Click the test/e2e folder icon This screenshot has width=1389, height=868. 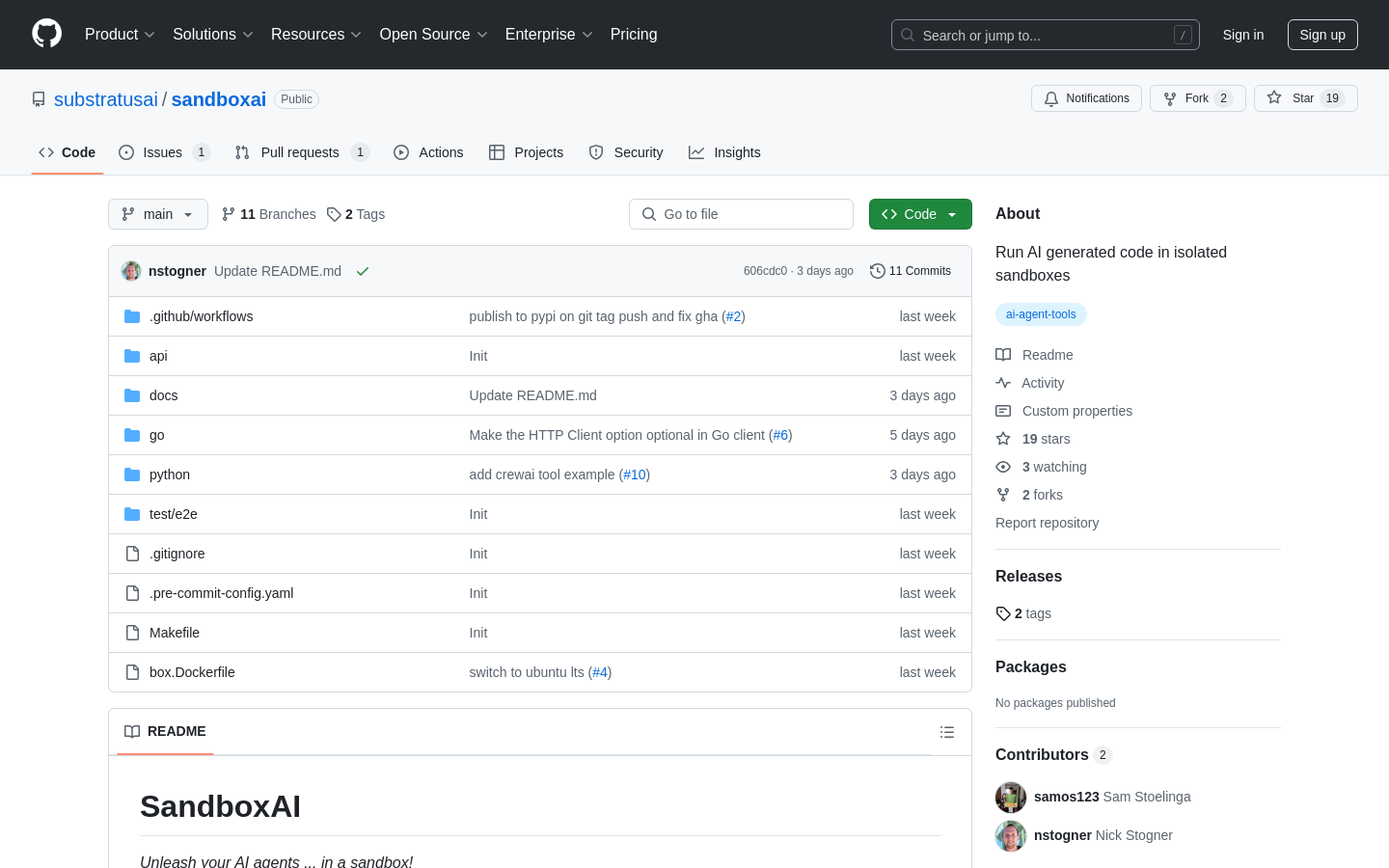pyautogui.click(x=132, y=514)
